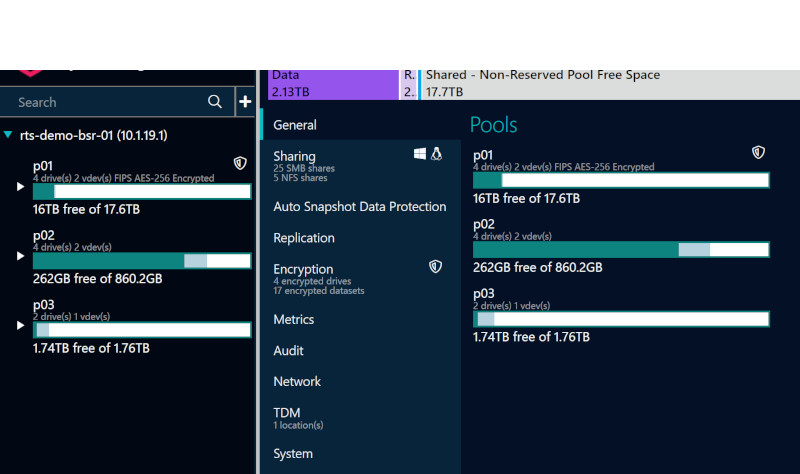Select p01 pool name in sidebar
The width and height of the screenshot is (800, 474).
tap(43, 166)
